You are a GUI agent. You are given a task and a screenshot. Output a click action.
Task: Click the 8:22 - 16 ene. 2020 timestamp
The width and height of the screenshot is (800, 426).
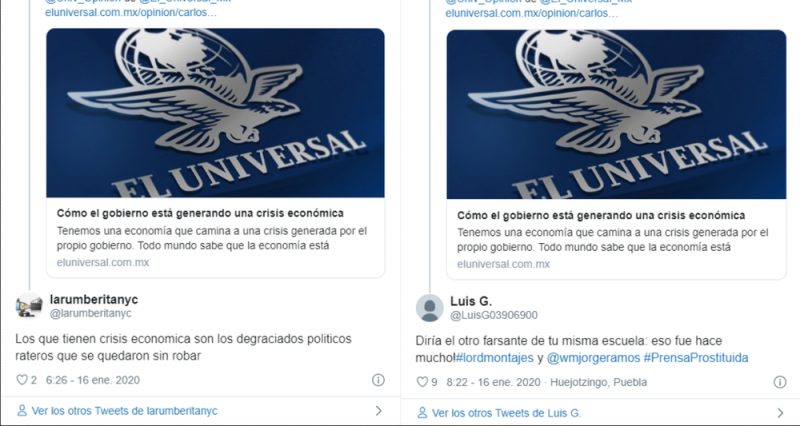493,382
